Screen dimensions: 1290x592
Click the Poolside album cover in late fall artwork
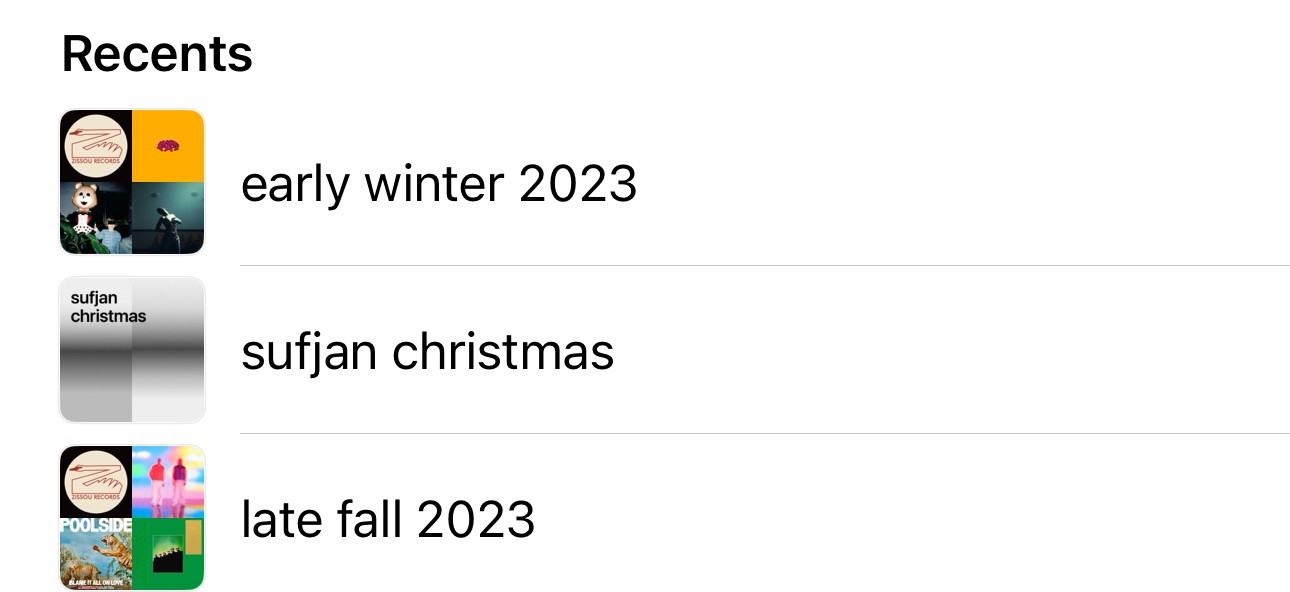[96, 553]
